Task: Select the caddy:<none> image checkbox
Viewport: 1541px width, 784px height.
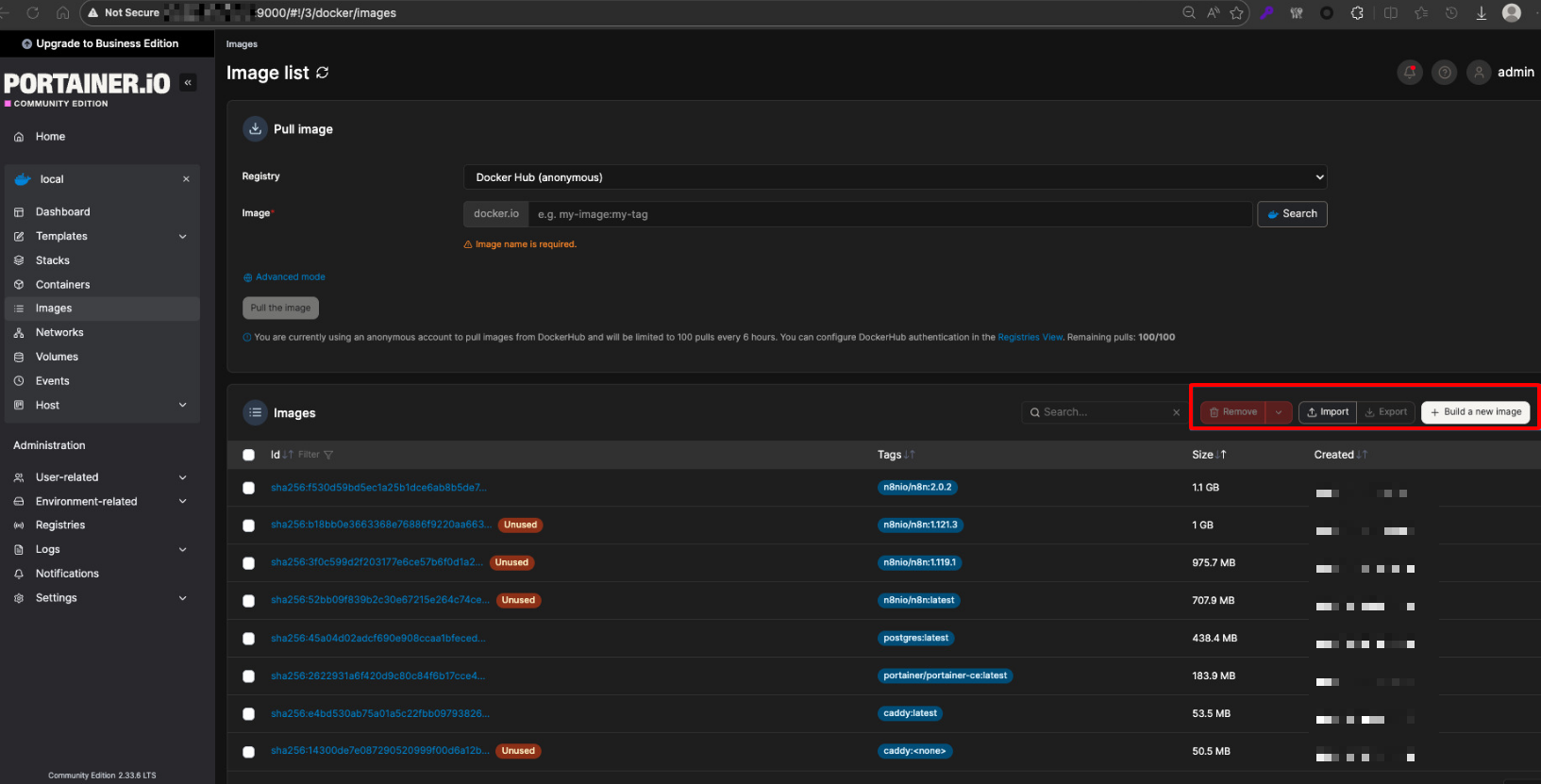Action: click(249, 752)
